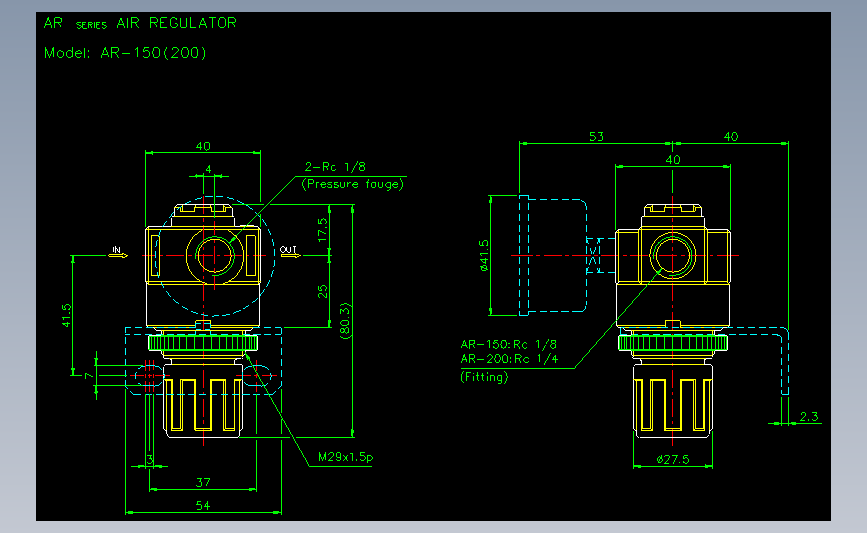Select the "(Fitting)" label
This screenshot has height=533, width=867.
(x=484, y=377)
